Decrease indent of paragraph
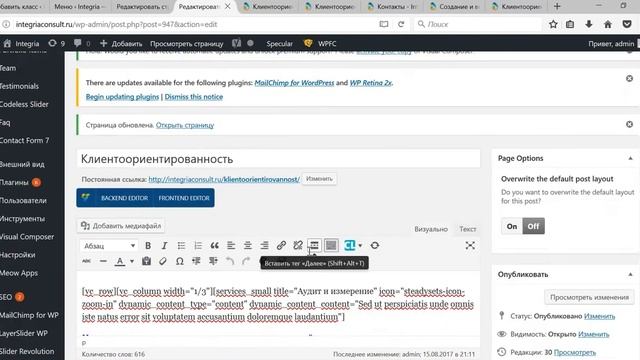 pos(196,261)
